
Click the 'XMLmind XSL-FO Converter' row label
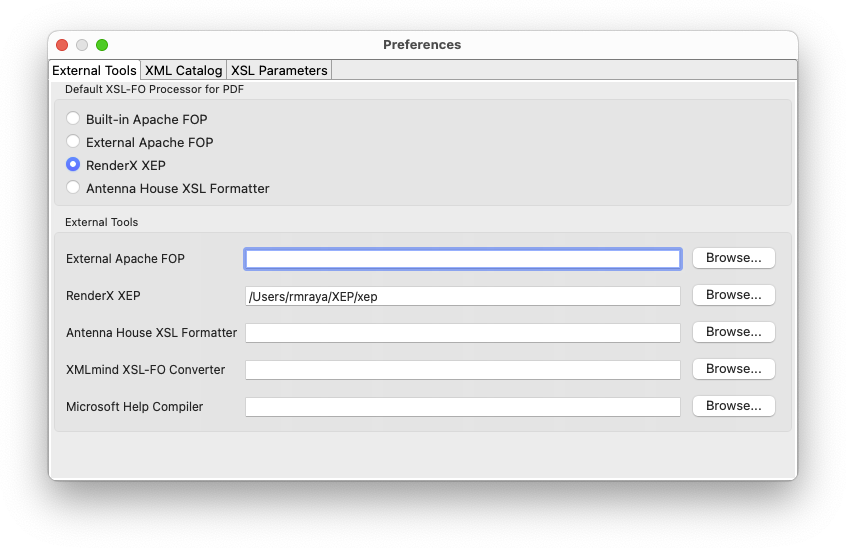[x=145, y=369]
